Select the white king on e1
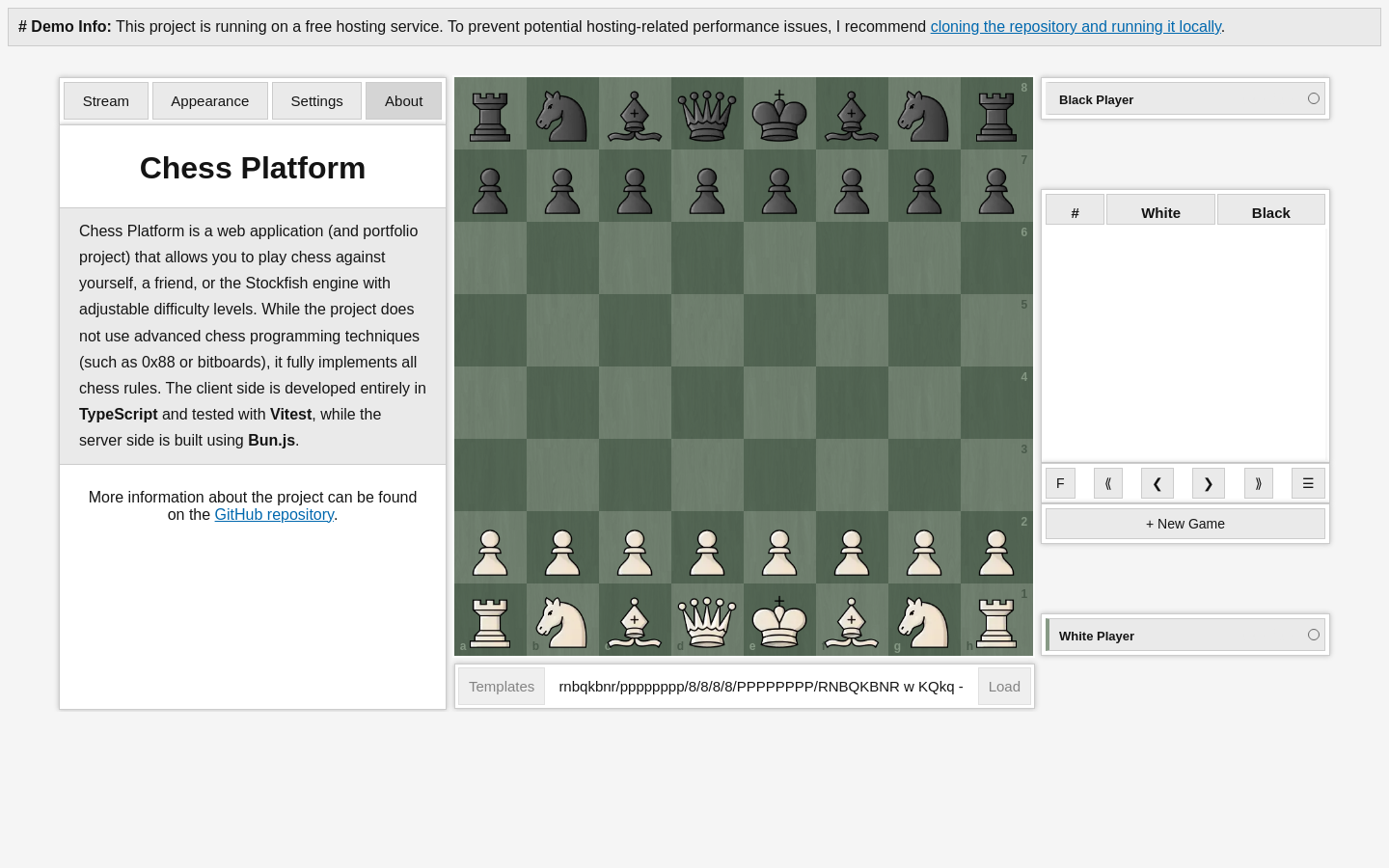1389x868 pixels. click(779, 620)
